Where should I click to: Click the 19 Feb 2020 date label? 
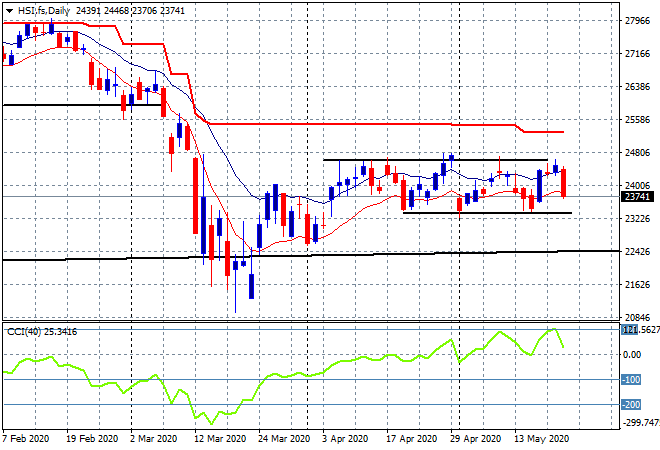click(x=92, y=439)
